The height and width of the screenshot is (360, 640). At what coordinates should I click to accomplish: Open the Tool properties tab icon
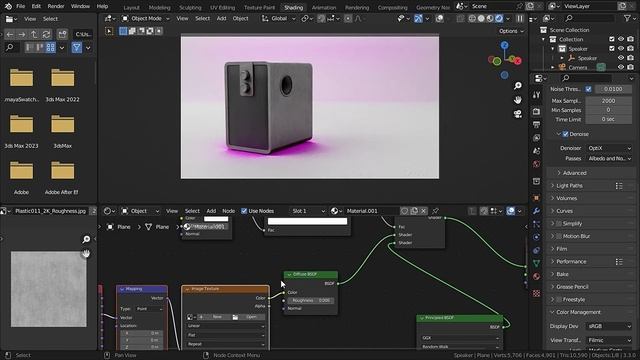[x=536, y=95]
